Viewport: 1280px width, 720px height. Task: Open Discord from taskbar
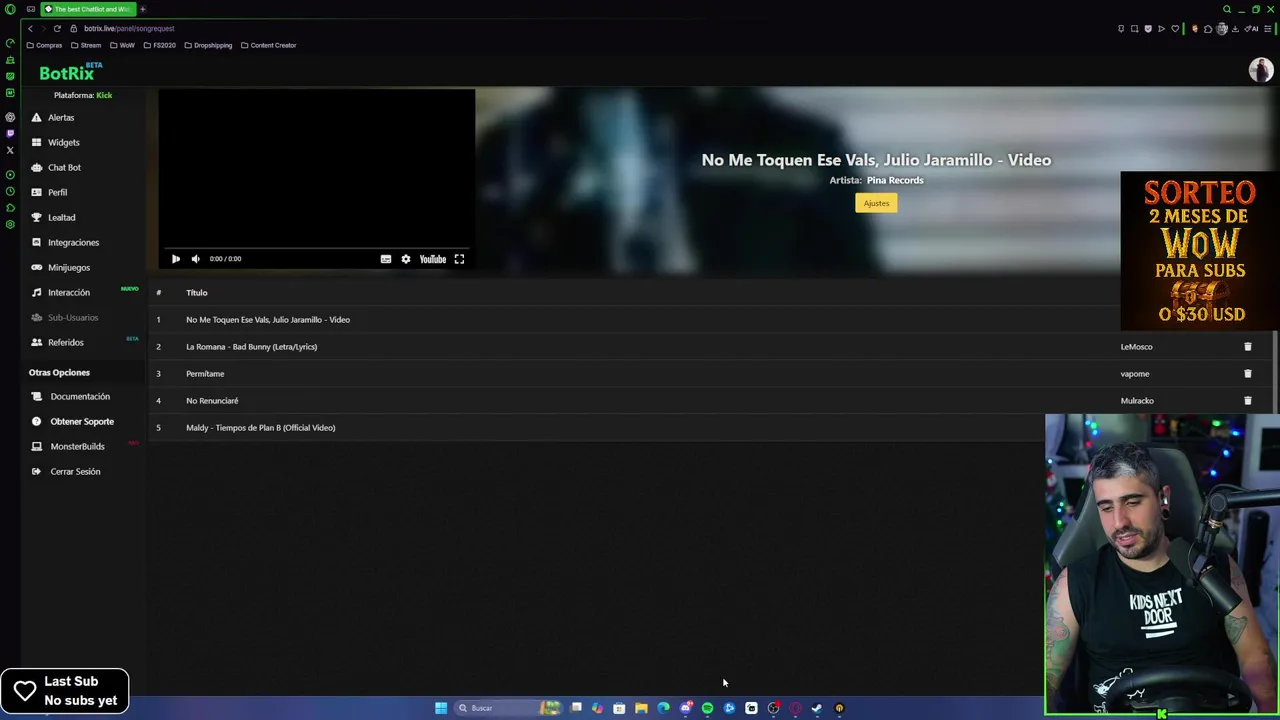pos(685,708)
